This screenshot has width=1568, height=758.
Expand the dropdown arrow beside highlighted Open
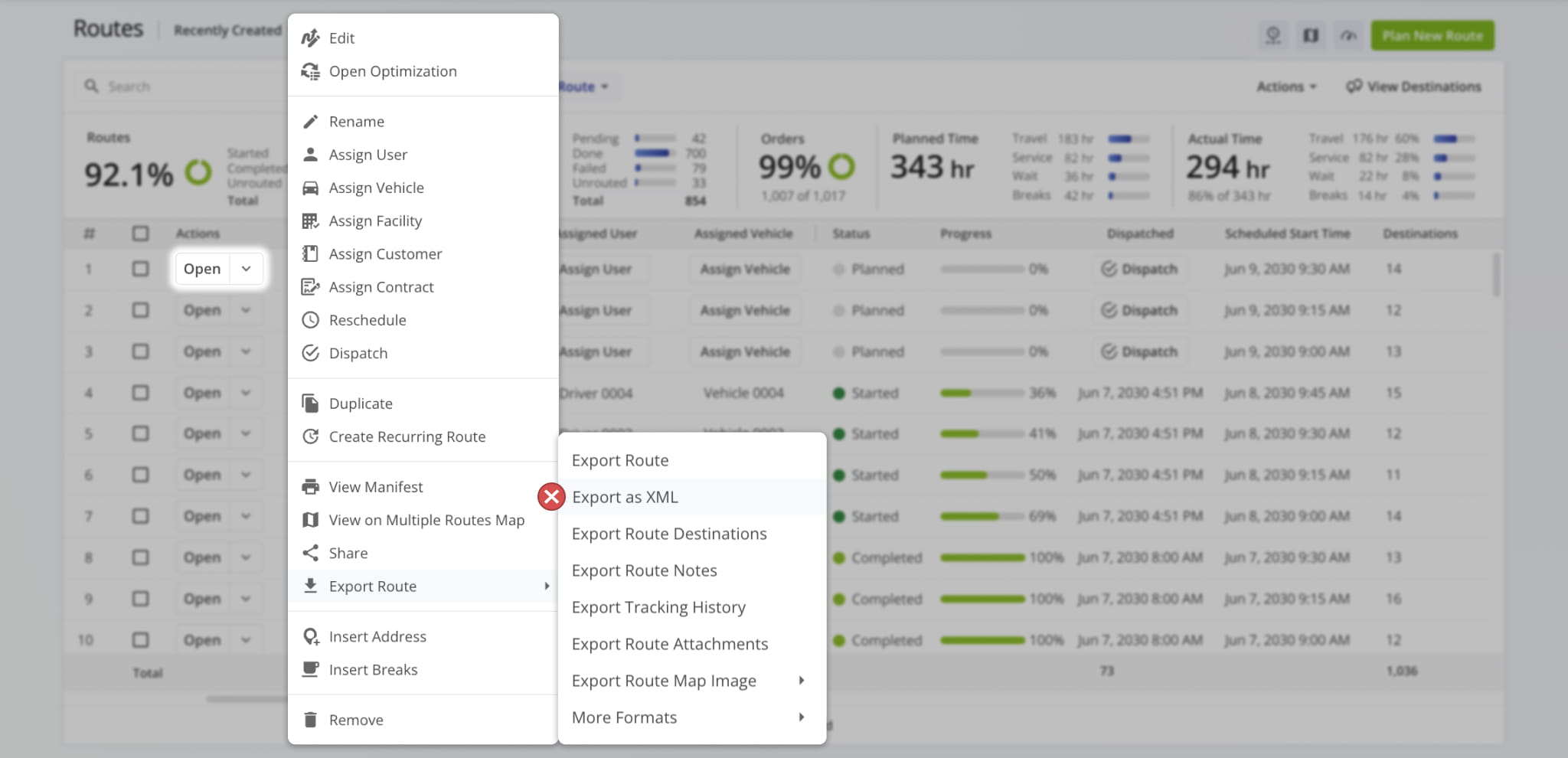(x=246, y=269)
